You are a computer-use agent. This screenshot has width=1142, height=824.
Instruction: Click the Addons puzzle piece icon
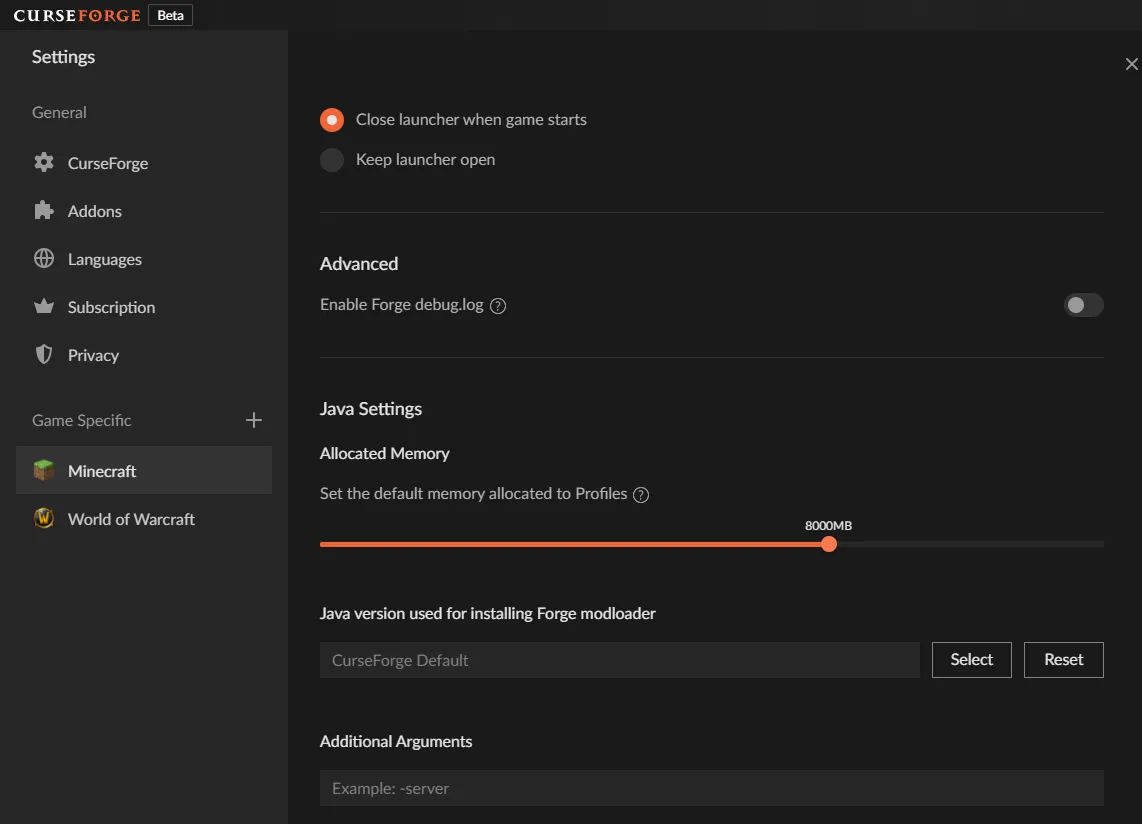click(44, 211)
